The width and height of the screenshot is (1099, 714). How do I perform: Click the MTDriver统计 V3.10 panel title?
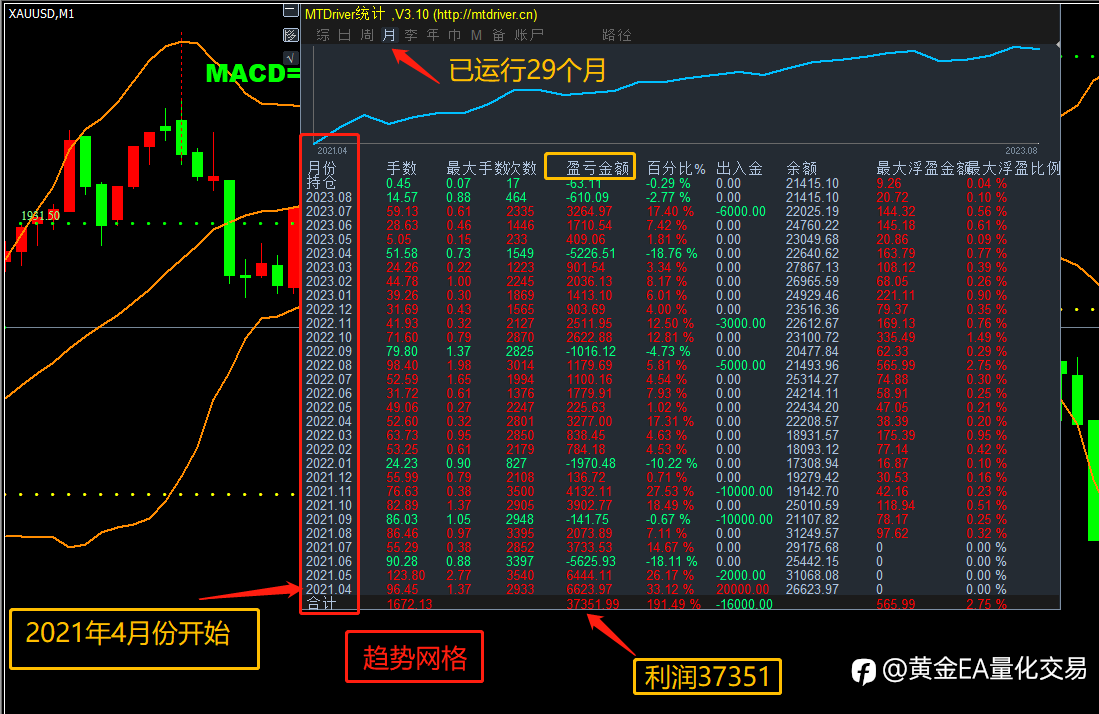(421, 14)
